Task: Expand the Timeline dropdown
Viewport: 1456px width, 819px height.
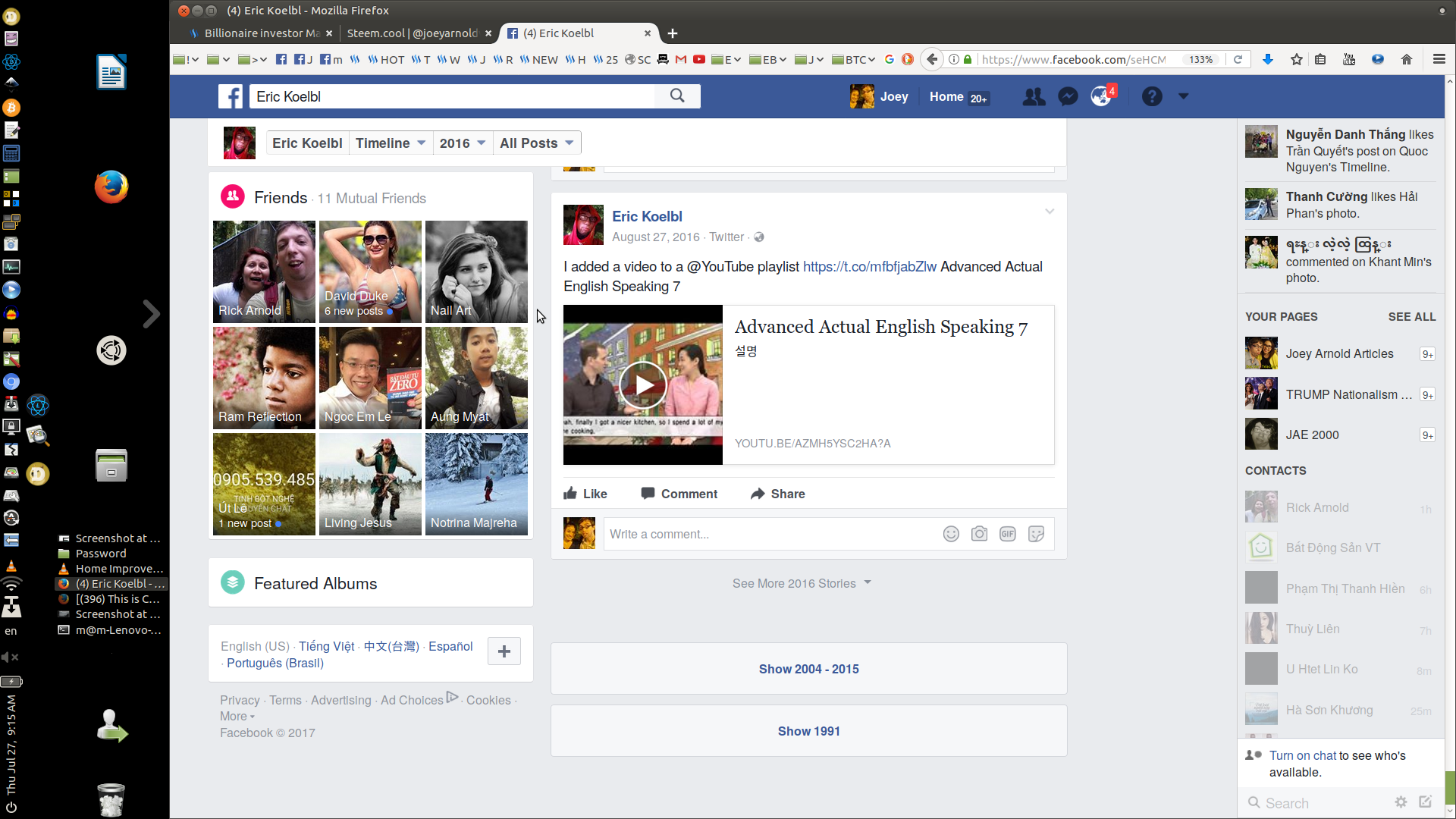Action: click(391, 143)
